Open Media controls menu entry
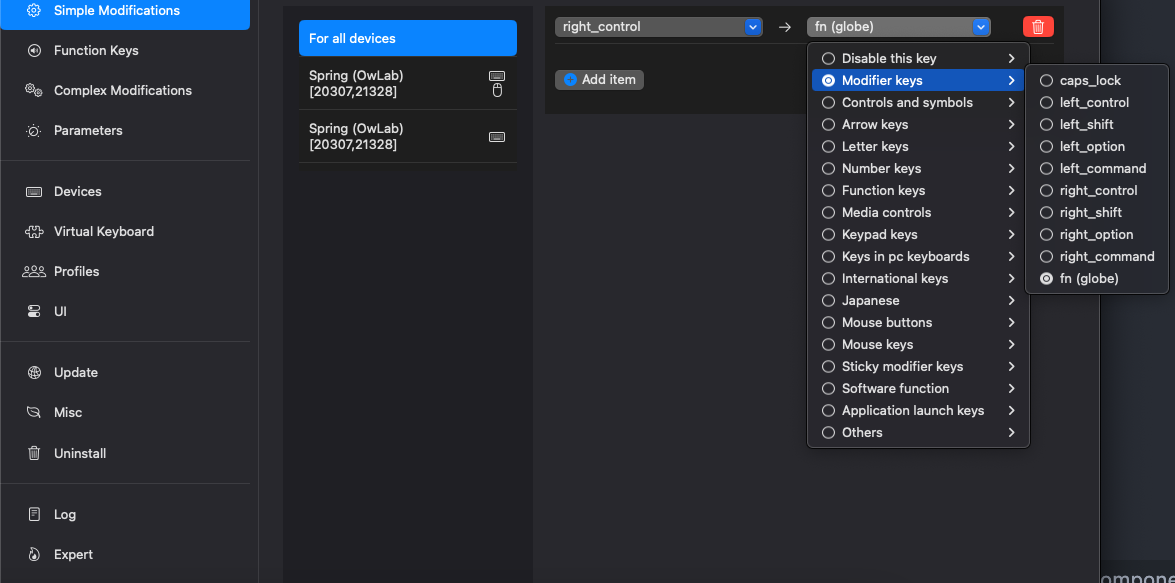This screenshot has height=583, width=1175. click(886, 213)
